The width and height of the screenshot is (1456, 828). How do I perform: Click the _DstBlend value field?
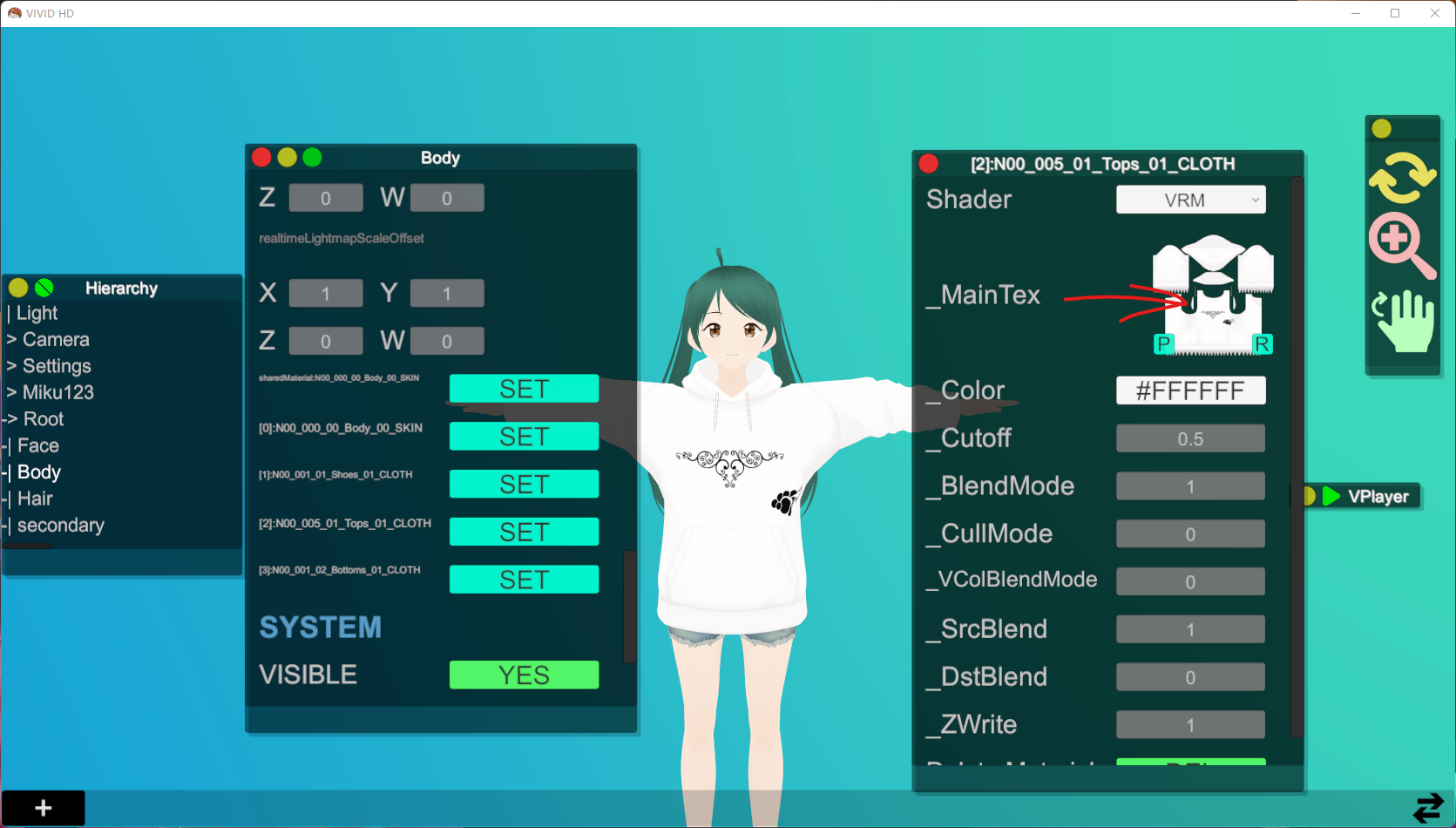point(1190,677)
